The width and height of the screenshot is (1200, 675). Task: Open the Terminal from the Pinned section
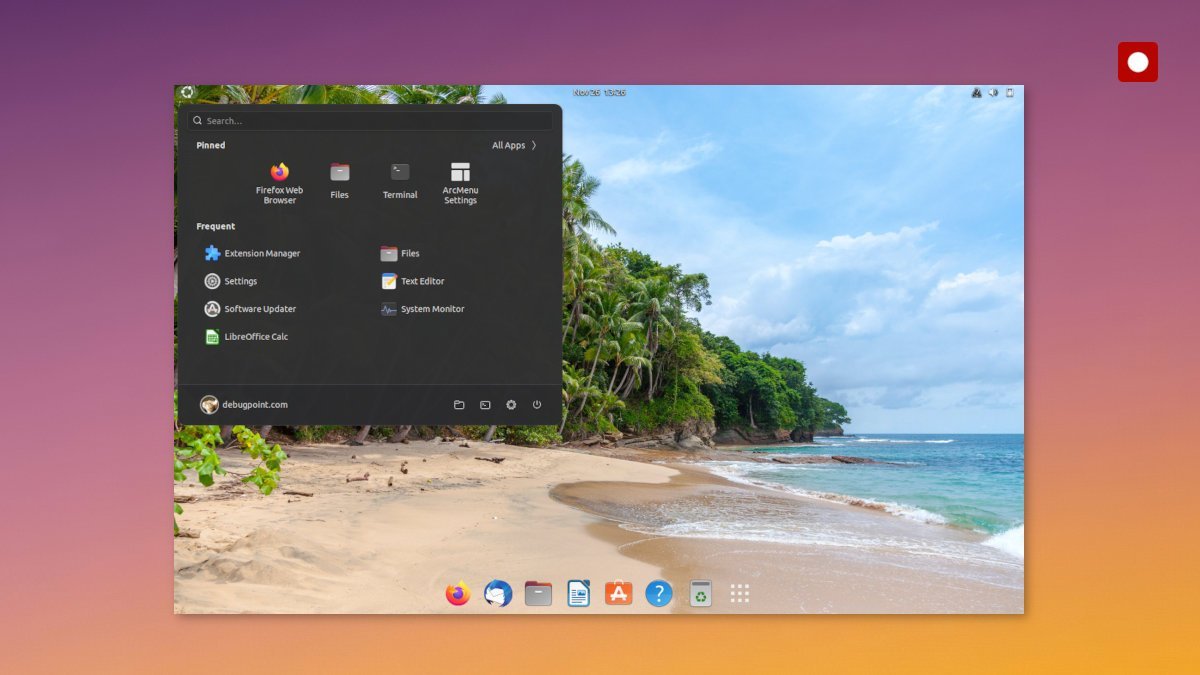click(399, 175)
